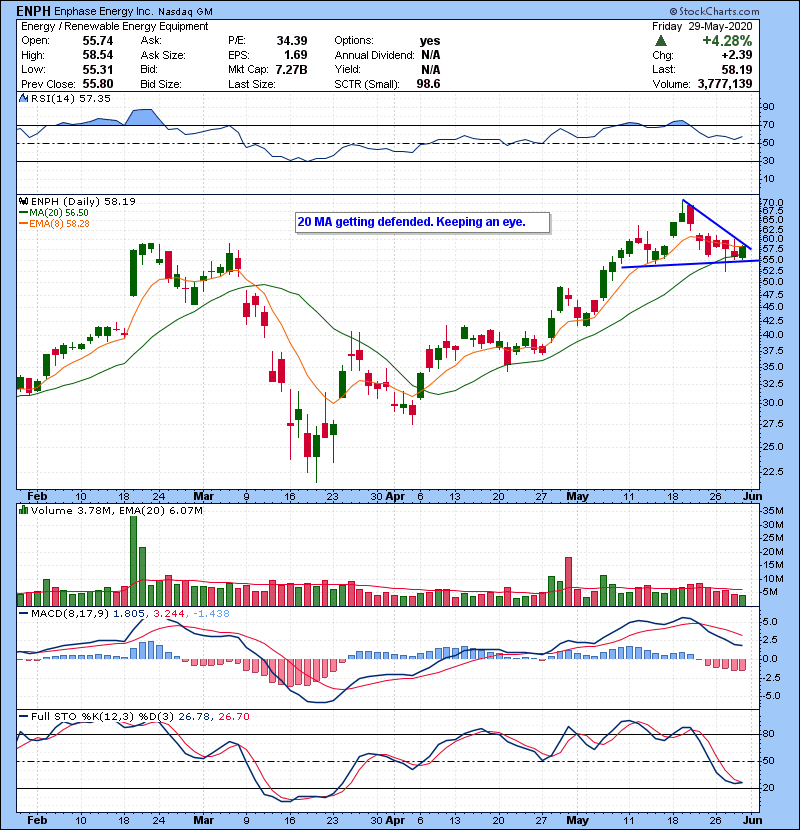
Task: Click the MACD histogram value -1.438
Action: pos(211,614)
